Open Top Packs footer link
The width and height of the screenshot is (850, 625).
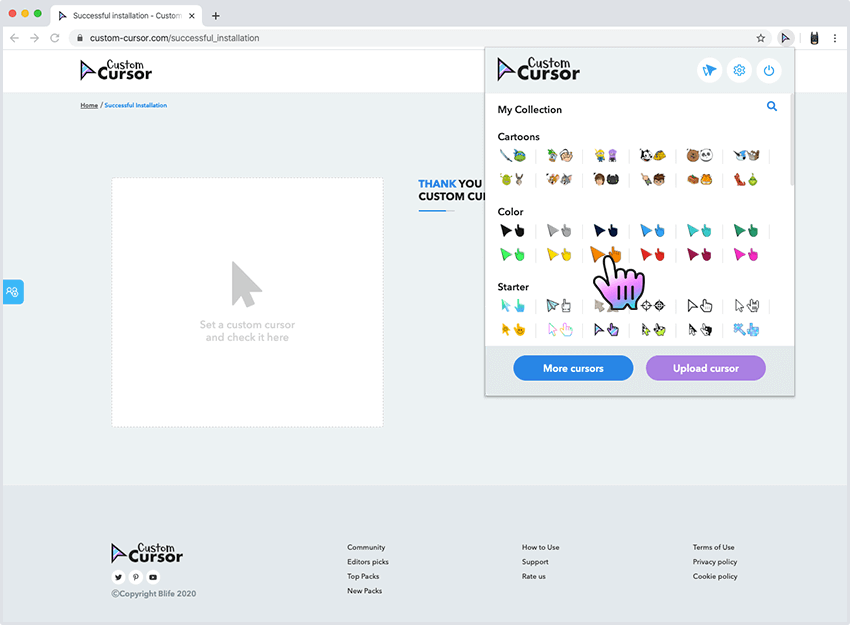tap(363, 577)
